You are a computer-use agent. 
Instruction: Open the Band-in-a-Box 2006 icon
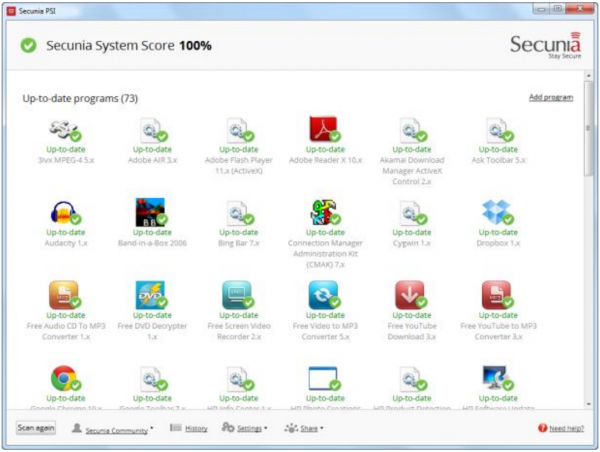149,212
